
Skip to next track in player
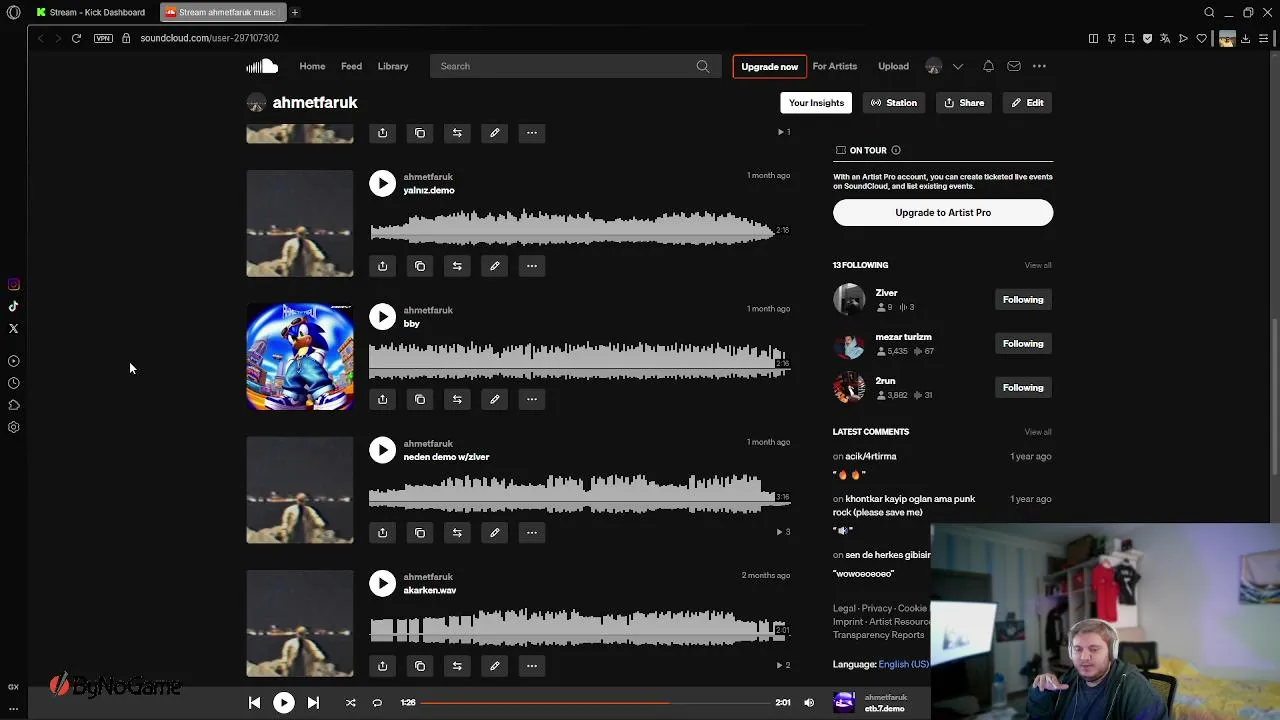point(313,703)
